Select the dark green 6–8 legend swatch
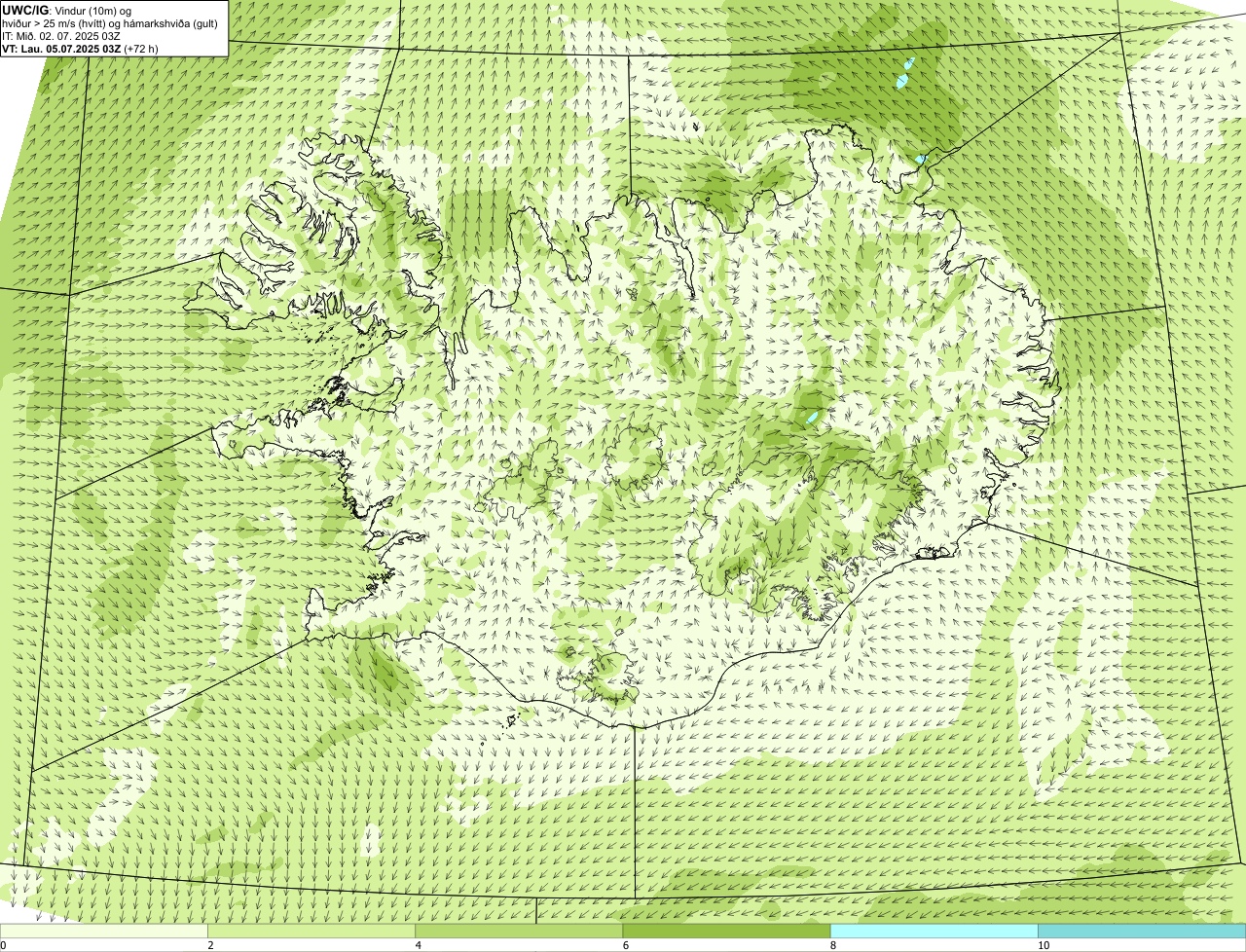Image resolution: width=1246 pixels, height=952 pixels. click(726, 931)
